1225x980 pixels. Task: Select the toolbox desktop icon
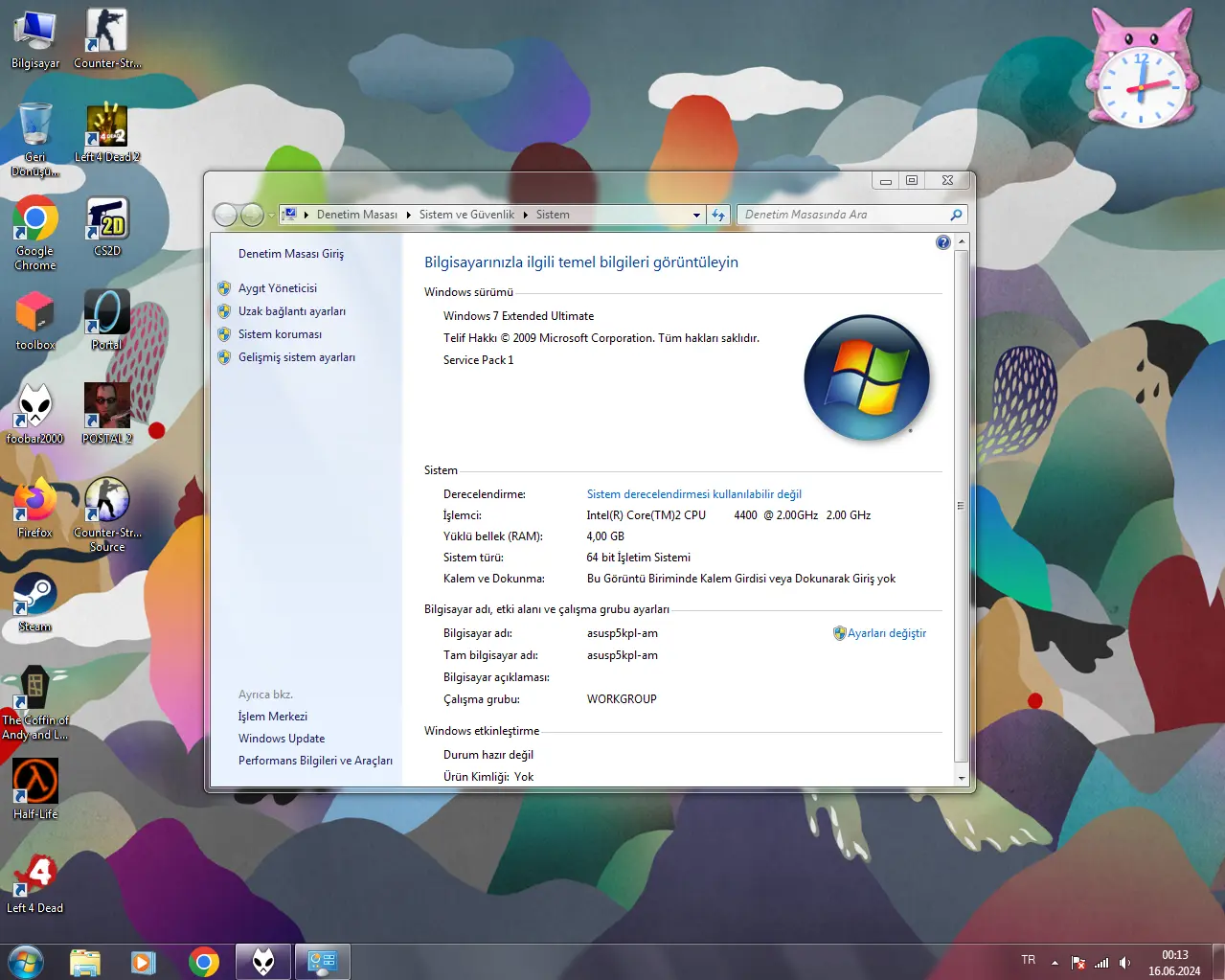coord(35,321)
